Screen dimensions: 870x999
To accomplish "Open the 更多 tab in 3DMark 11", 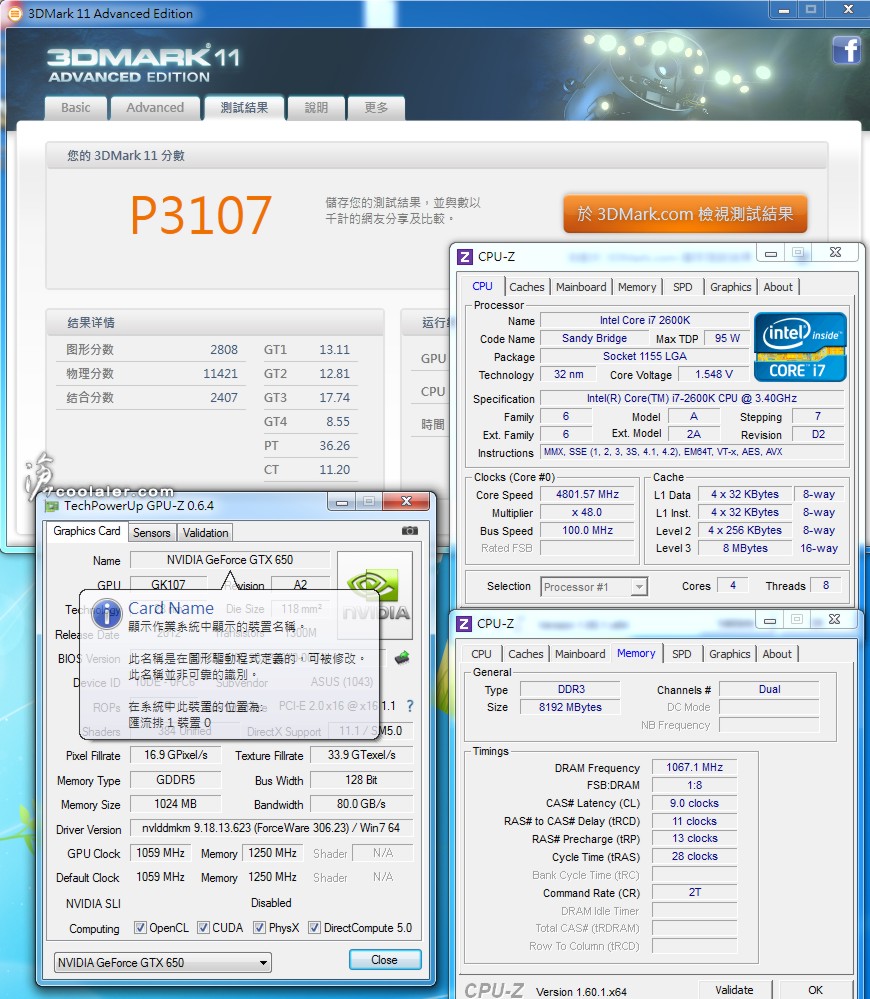I will [x=376, y=108].
